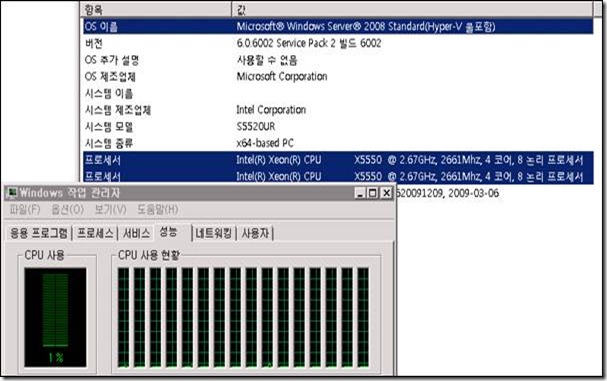
Task: Select the 시스템 모델 S5520UR row
Action: (x=338, y=127)
